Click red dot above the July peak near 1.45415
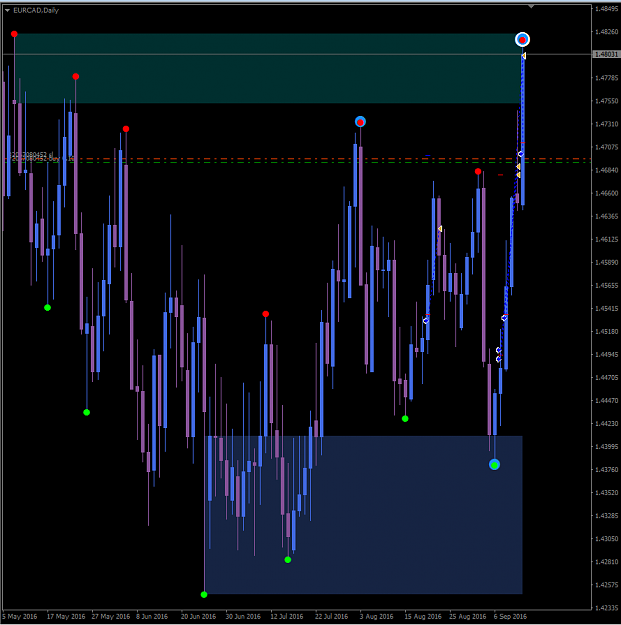The height and width of the screenshot is (625, 621). point(266,314)
